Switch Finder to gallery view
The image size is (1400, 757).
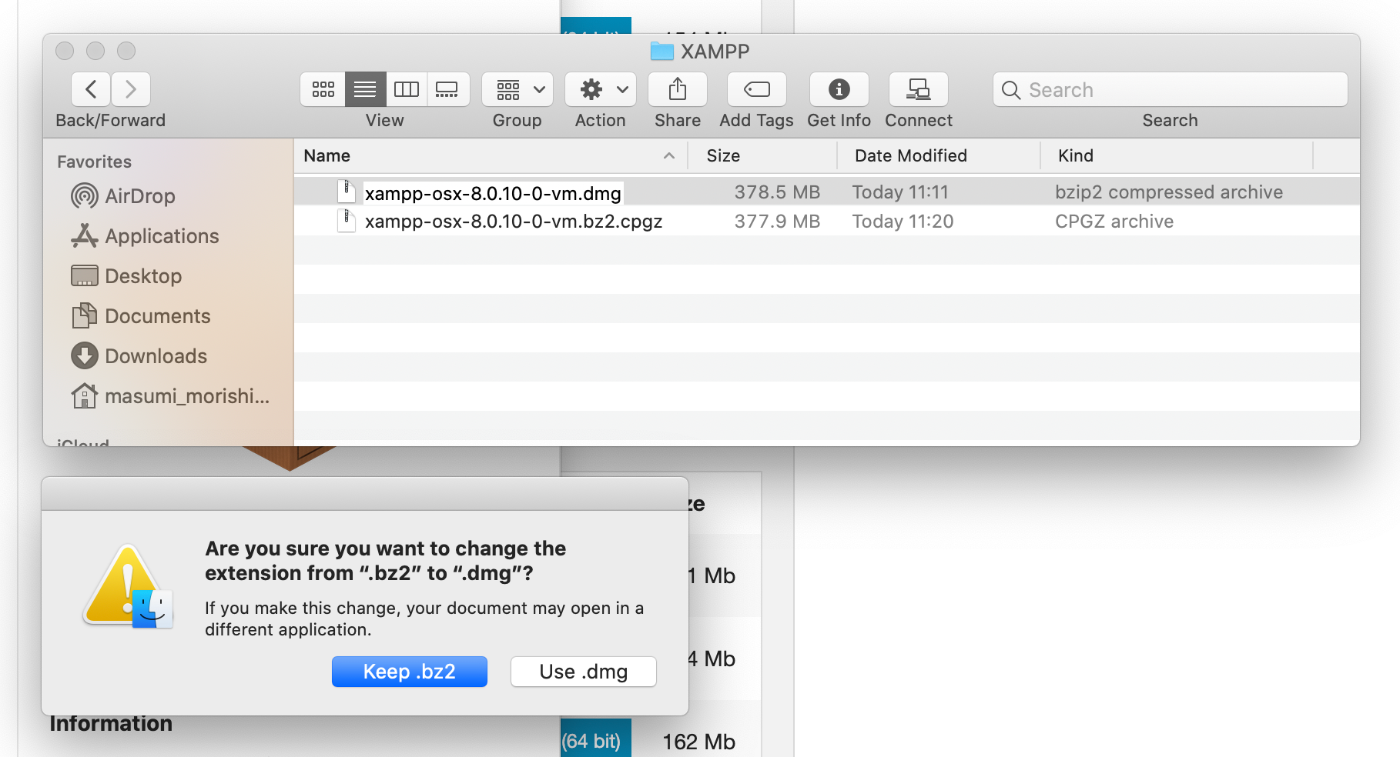point(447,89)
